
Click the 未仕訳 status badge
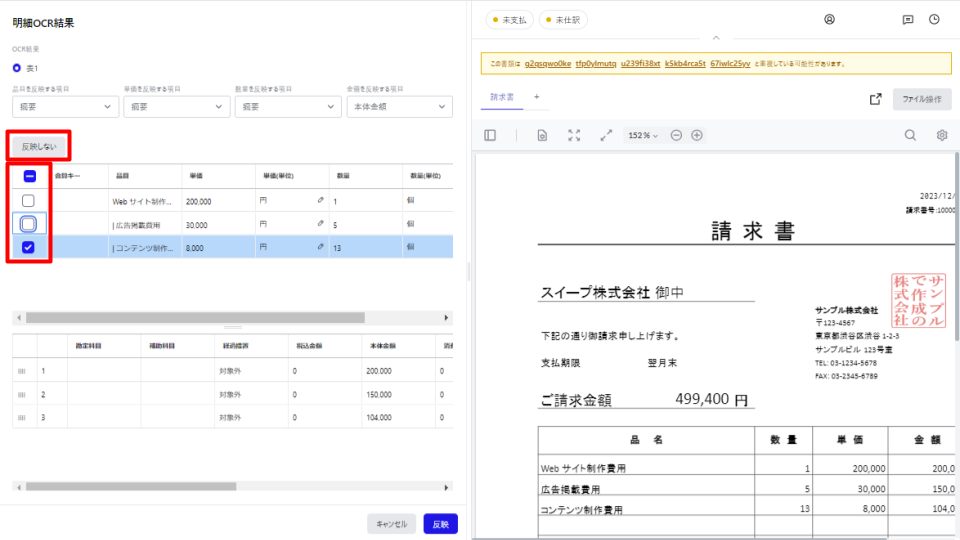click(x=563, y=20)
